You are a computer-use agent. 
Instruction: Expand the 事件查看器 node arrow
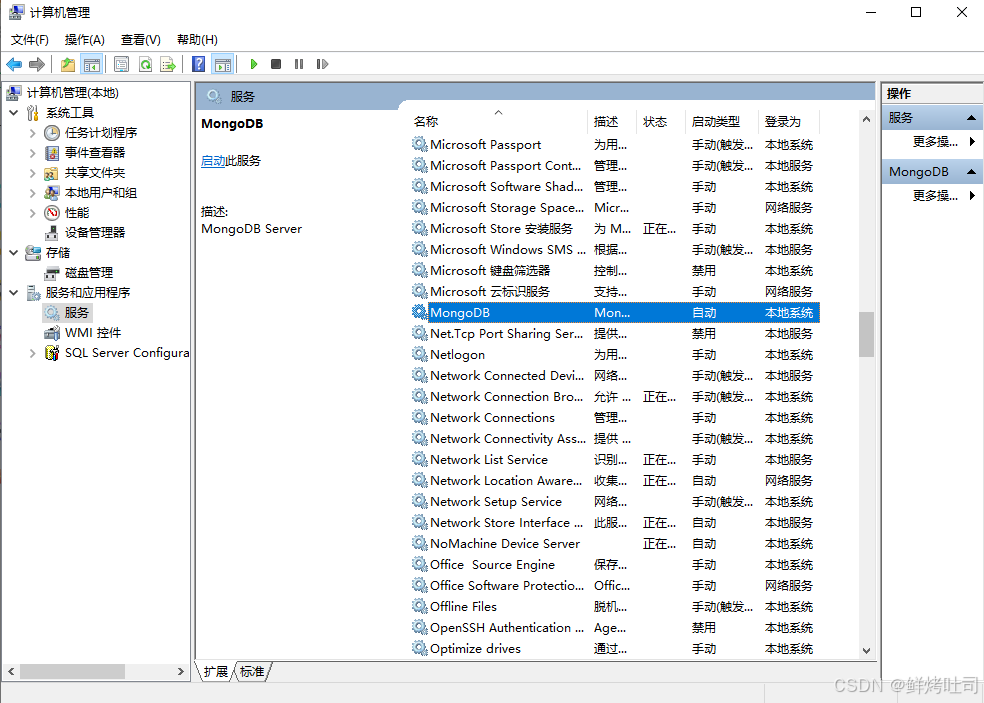(x=33, y=153)
